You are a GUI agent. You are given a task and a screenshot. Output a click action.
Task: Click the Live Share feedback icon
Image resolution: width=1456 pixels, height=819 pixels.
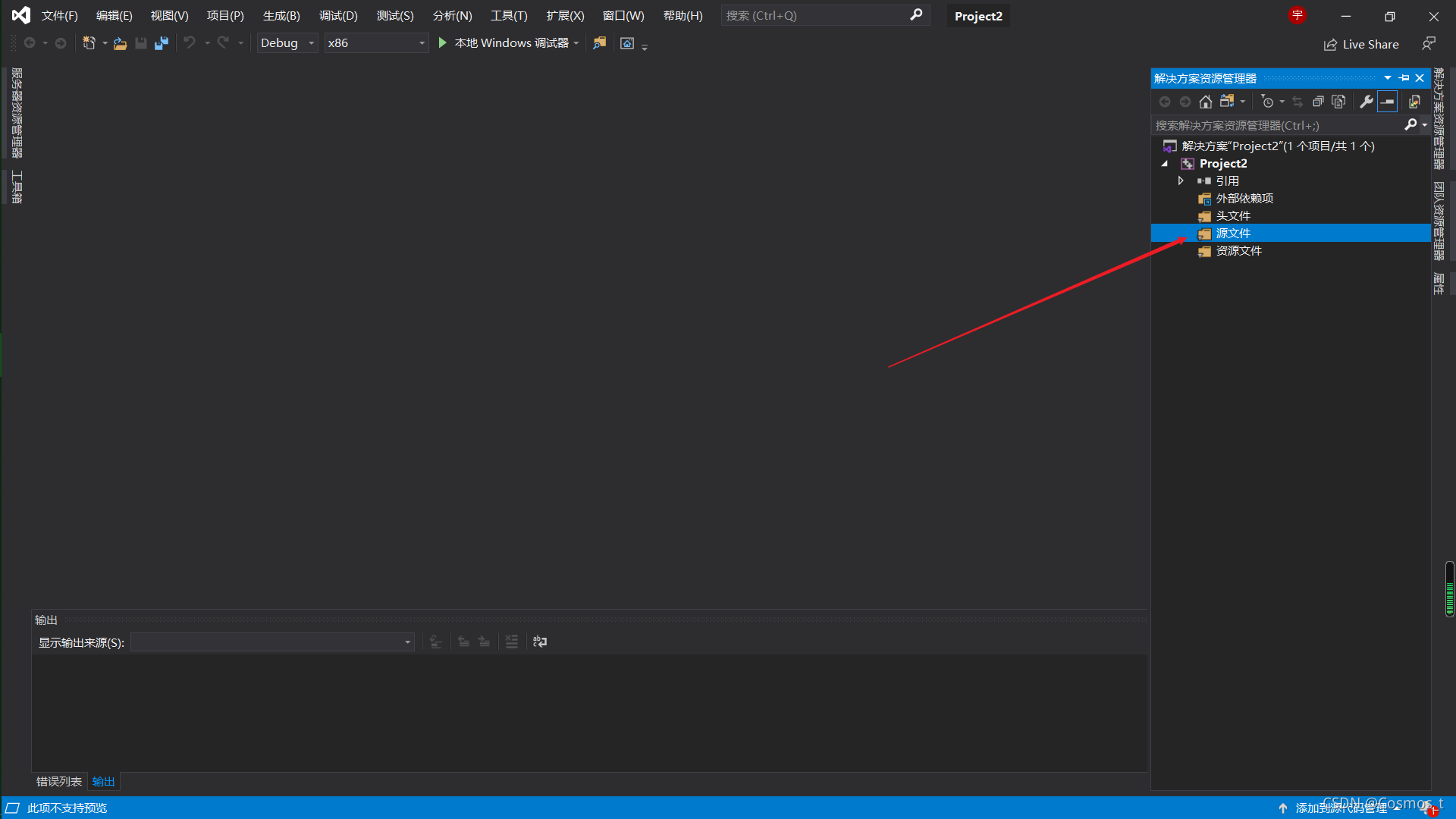pyautogui.click(x=1428, y=44)
